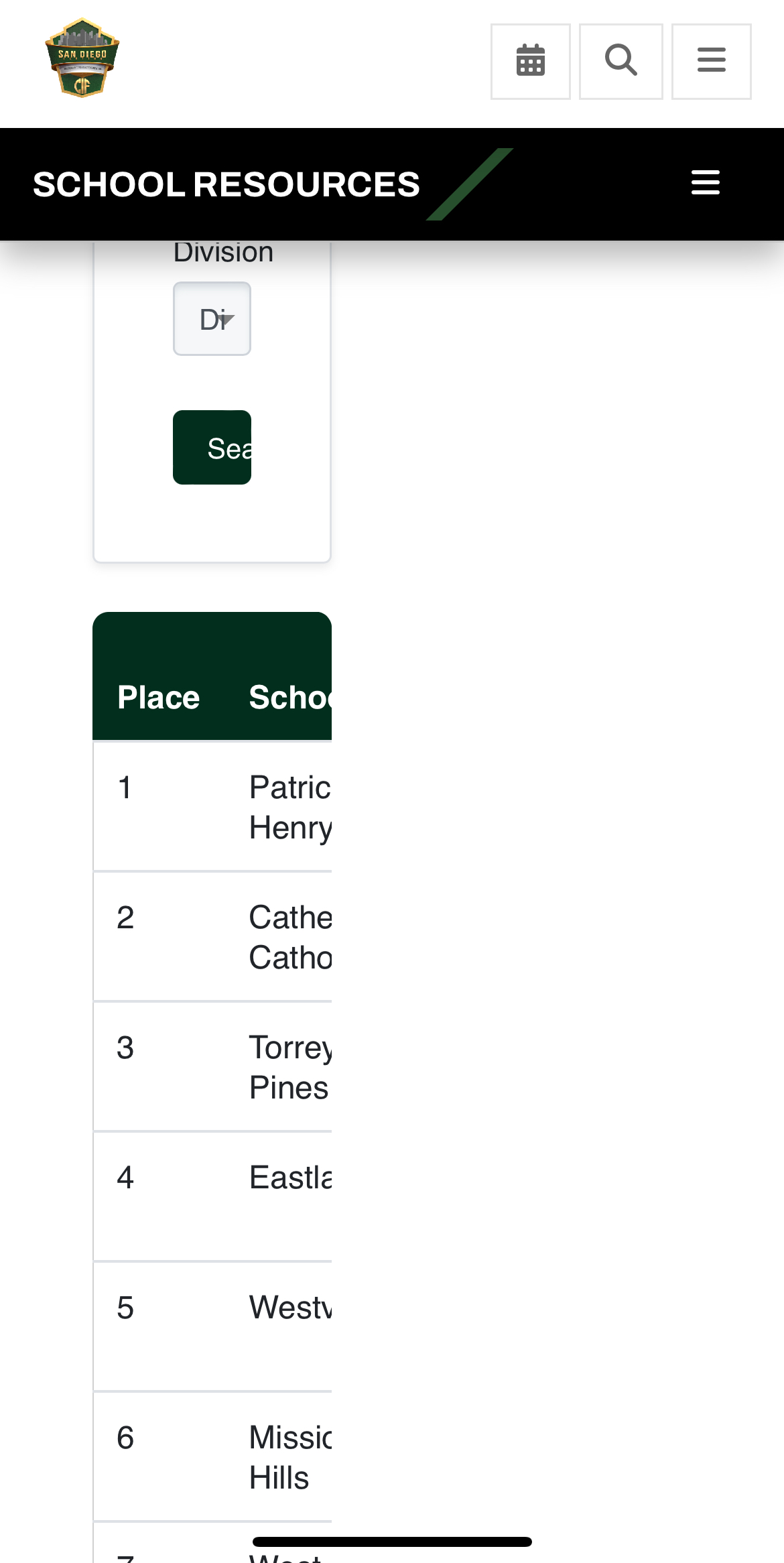784x1563 pixels.
Task: Select the Eastlake row
Action: (289, 1178)
